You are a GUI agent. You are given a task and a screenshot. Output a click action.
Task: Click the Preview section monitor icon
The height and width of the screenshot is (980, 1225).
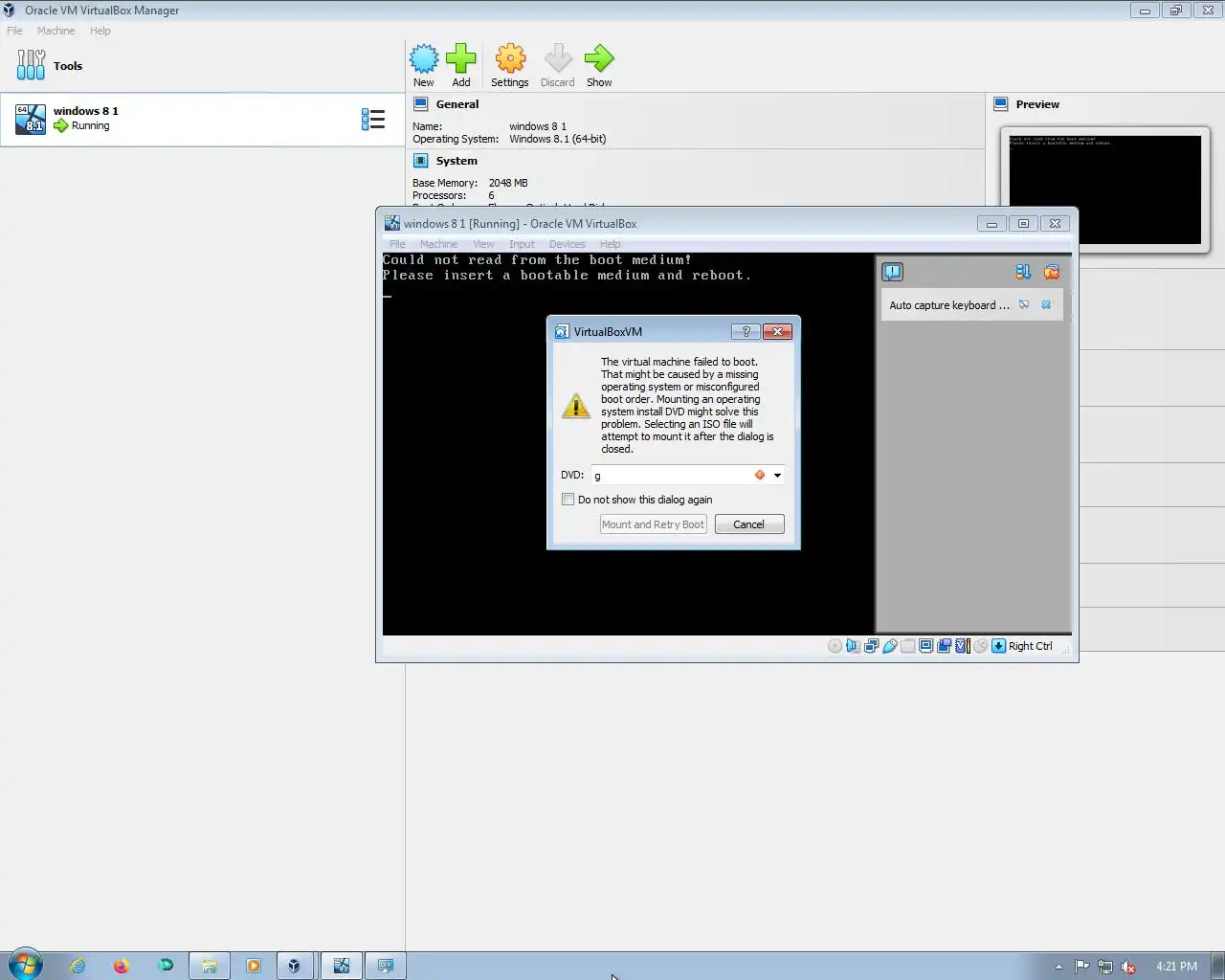1001,104
